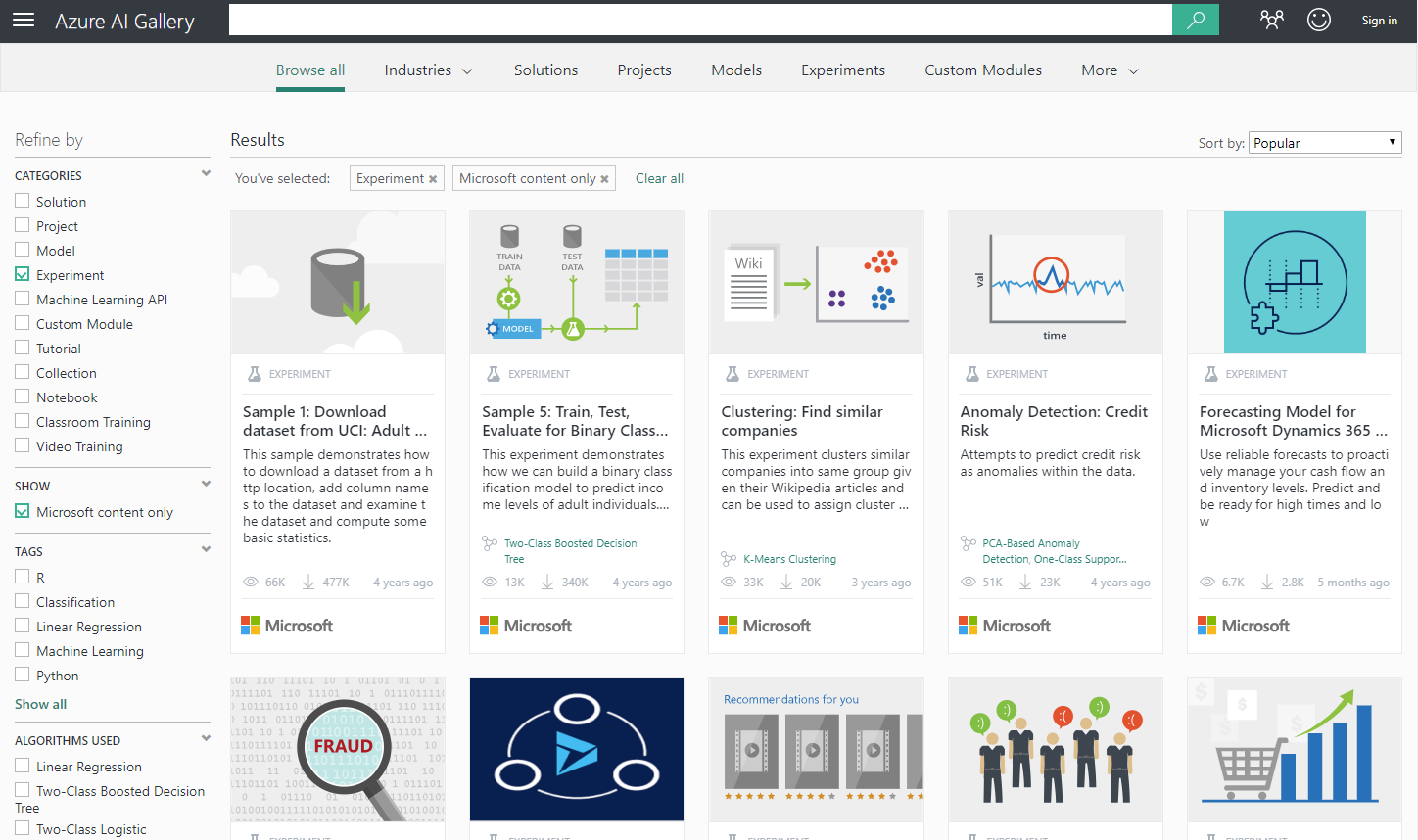This screenshot has width=1418, height=840.
Task: Click the Microsoft logo on Forecasting Model card
Action: (1244, 626)
